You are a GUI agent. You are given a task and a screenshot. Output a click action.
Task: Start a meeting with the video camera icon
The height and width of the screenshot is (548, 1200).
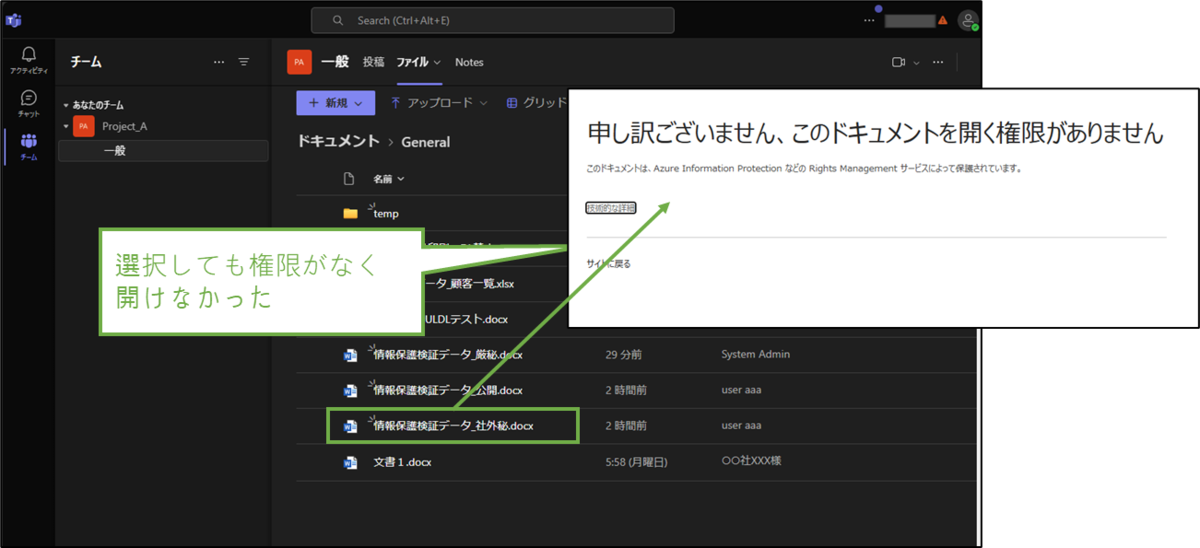click(x=898, y=62)
